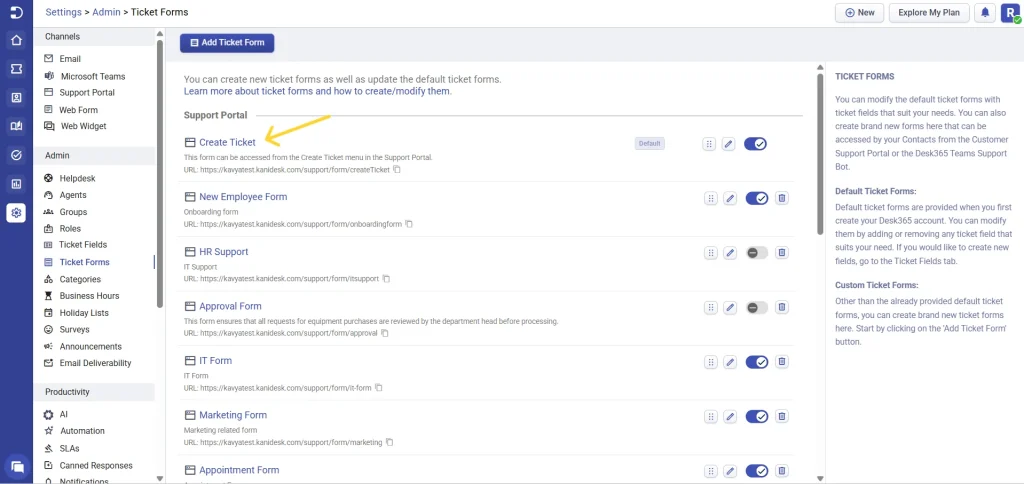Edit the Create Ticket form pencil icon

point(729,144)
